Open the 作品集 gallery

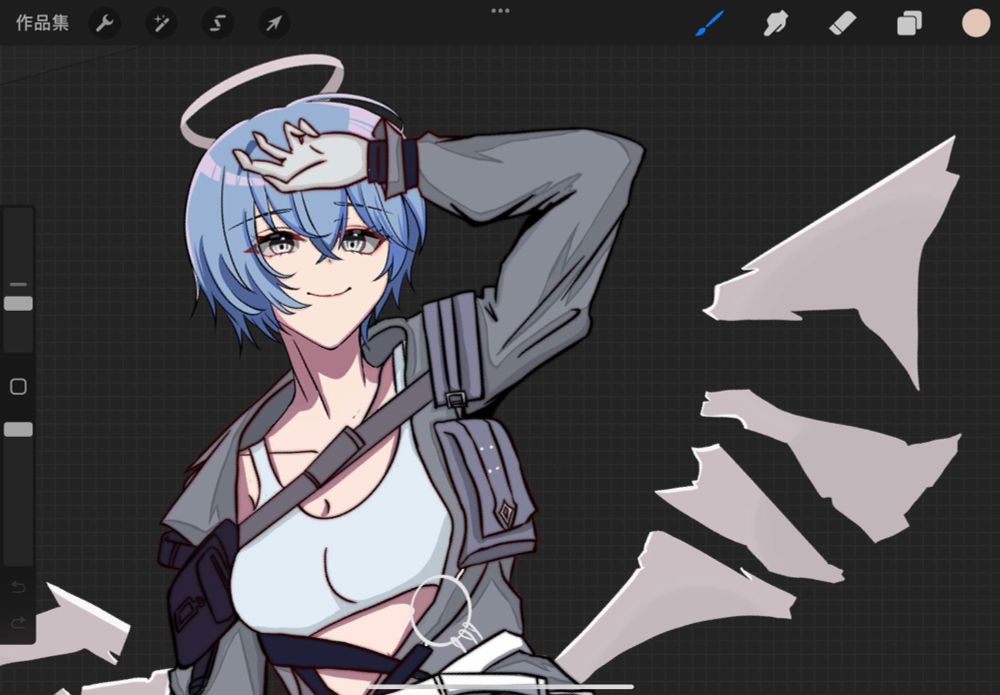(x=42, y=24)
